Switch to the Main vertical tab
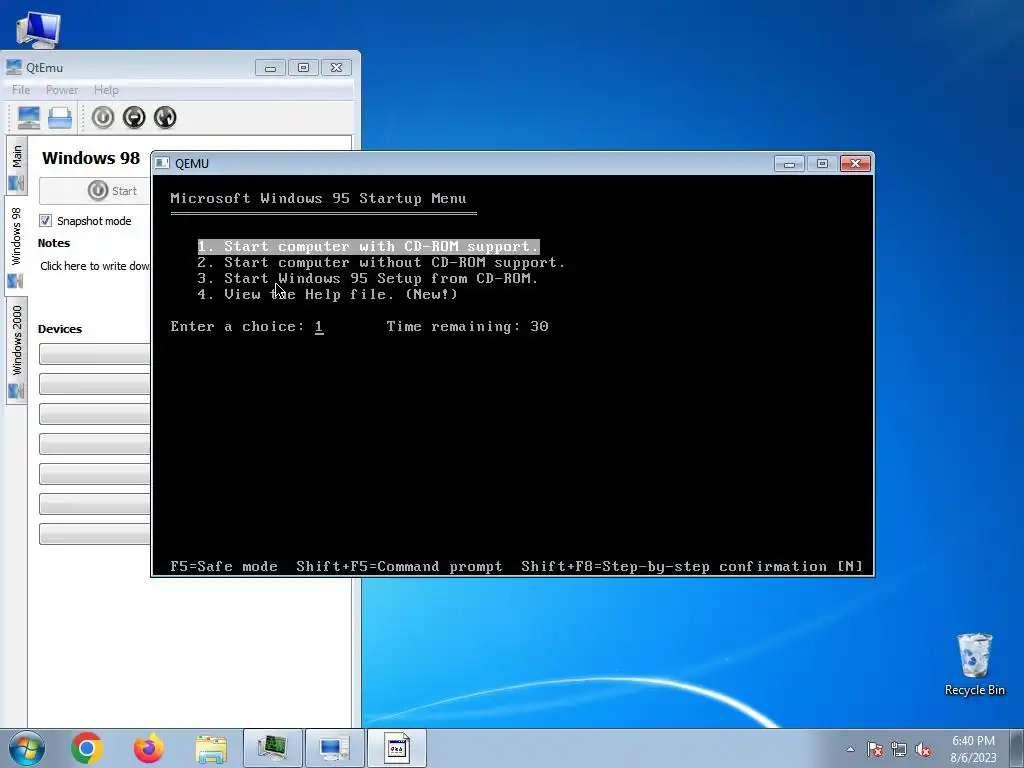Viewport: 1024px width, 768px height. [16, 166]
